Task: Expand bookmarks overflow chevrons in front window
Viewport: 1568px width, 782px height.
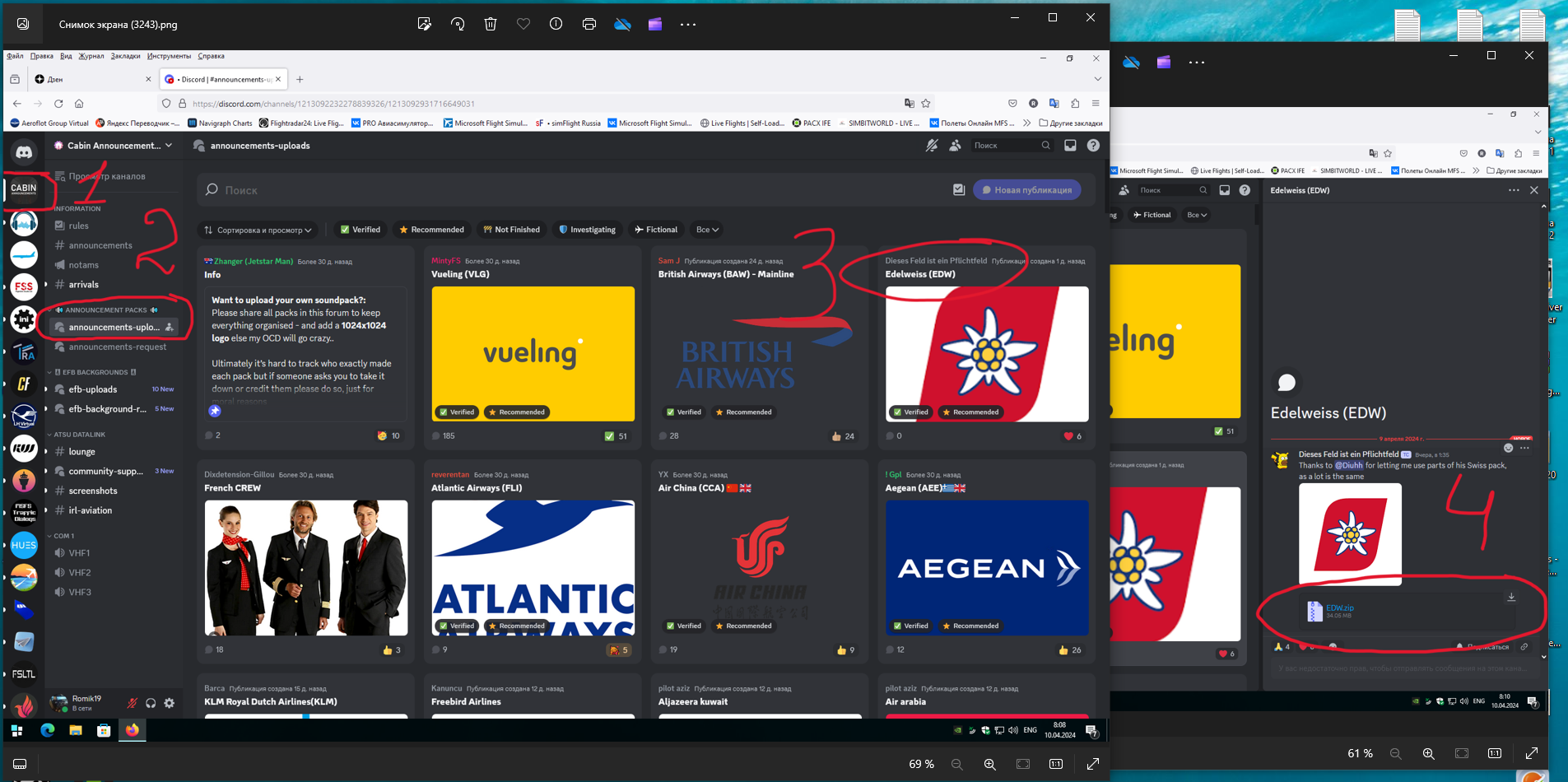Action: pyautogui.click(x=1026, y=123)
